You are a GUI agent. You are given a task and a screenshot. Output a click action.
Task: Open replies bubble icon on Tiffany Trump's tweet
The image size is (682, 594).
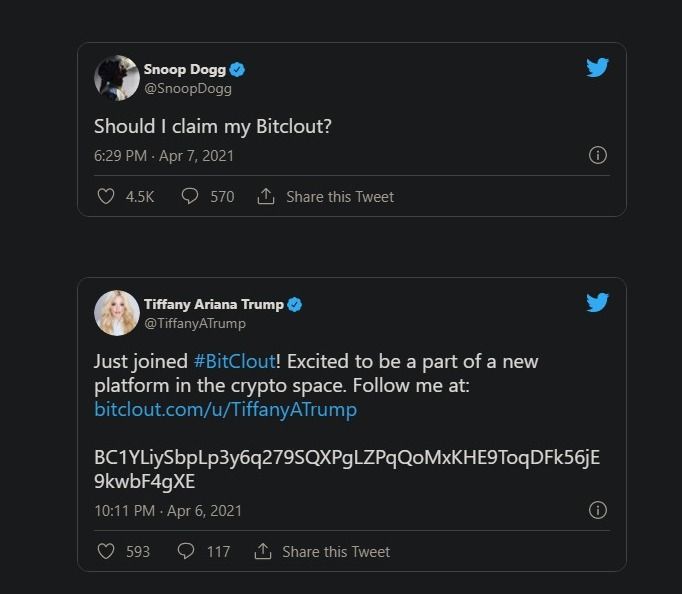coord(186,551)
